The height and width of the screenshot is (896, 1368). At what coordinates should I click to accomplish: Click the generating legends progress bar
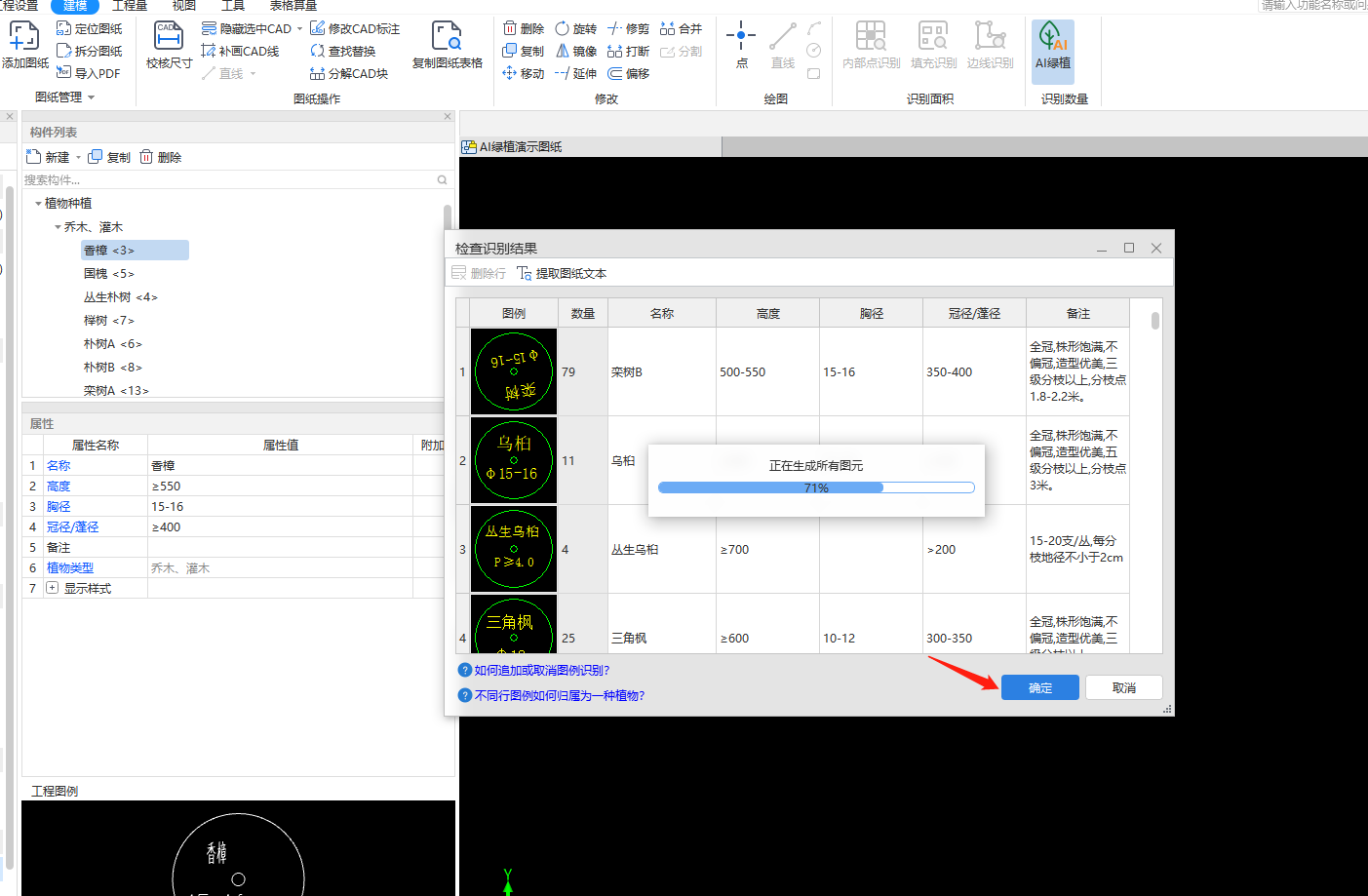(816, 487)
